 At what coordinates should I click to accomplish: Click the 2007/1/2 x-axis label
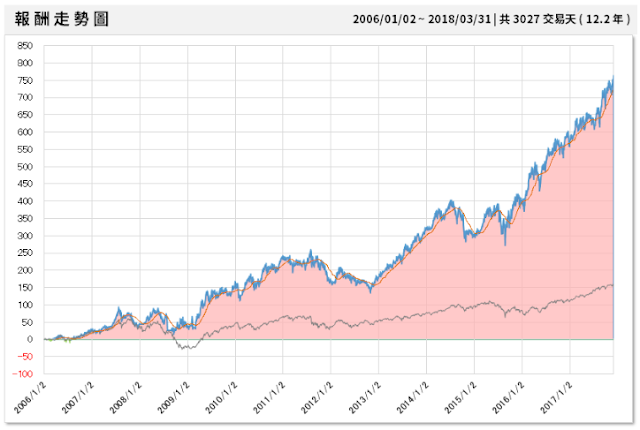[78, 398]
